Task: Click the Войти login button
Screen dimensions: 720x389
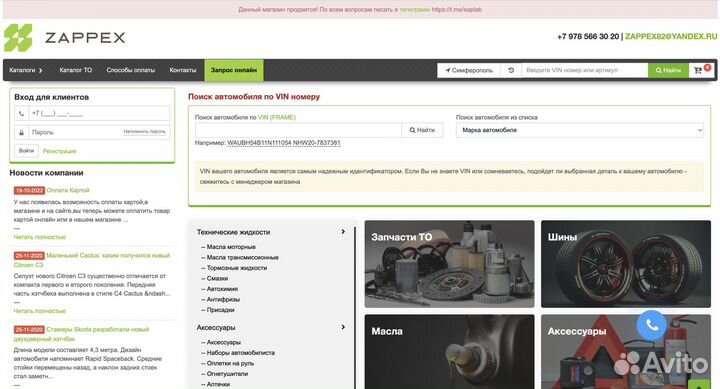Action: [26, 151]
